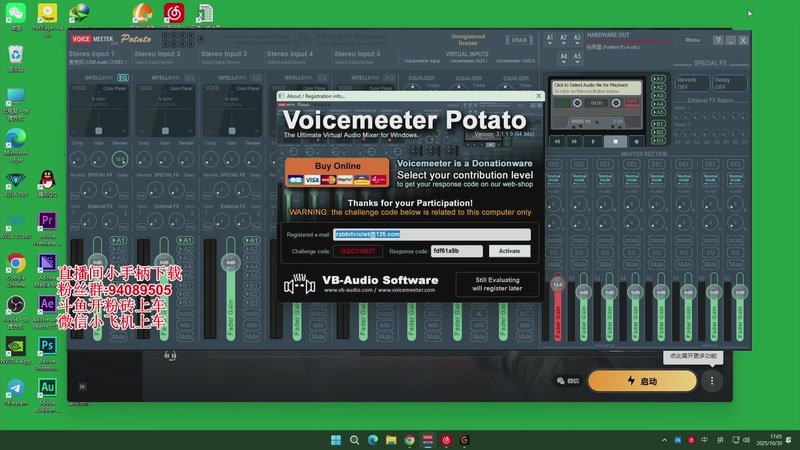Click the cassette stop button

(x=615, y=141)
